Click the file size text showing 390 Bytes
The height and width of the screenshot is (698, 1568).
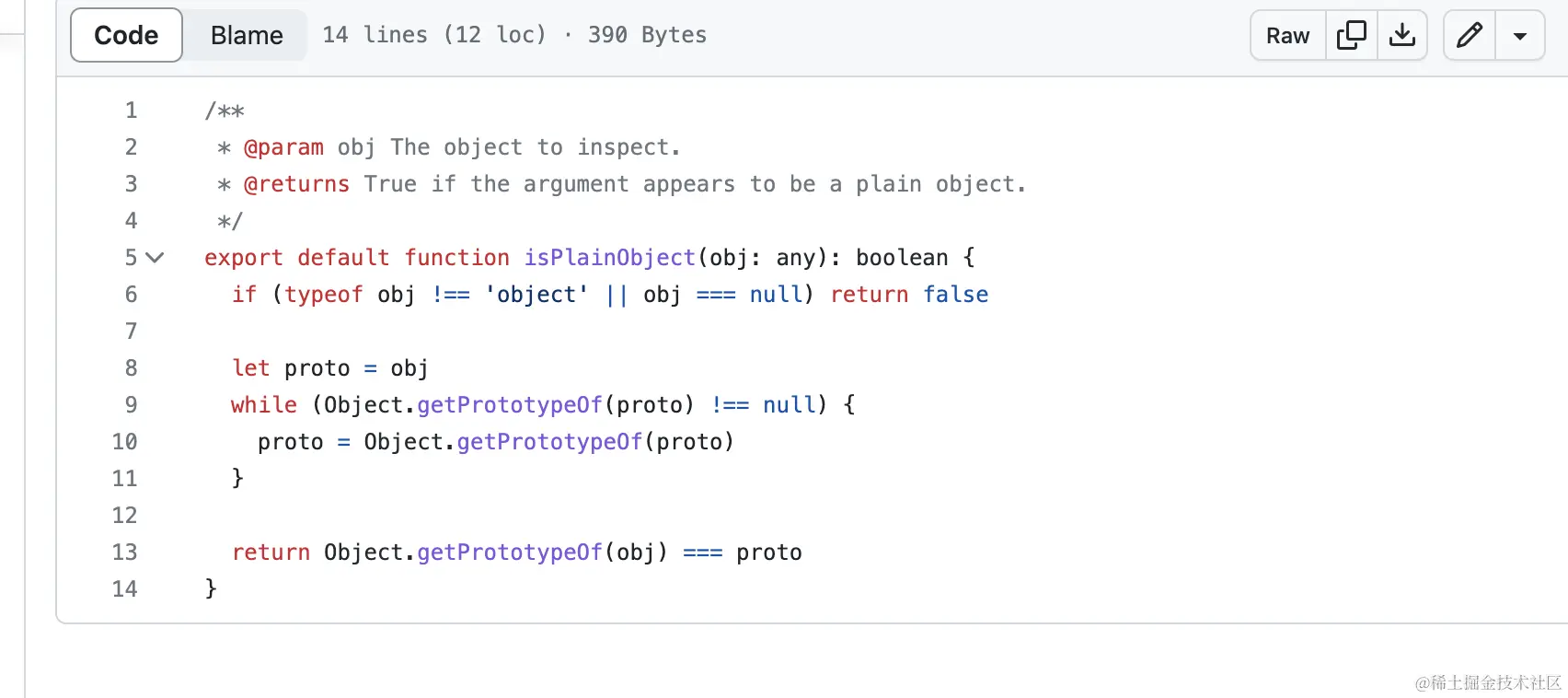tap(647, 35)
